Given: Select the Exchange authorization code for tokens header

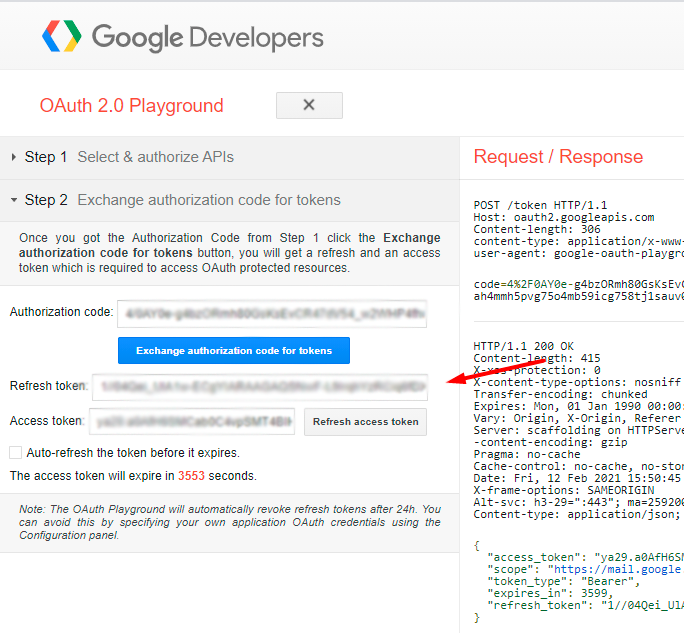Looking at the screenshot, I should pyautogui.click(x=208, y=200).
